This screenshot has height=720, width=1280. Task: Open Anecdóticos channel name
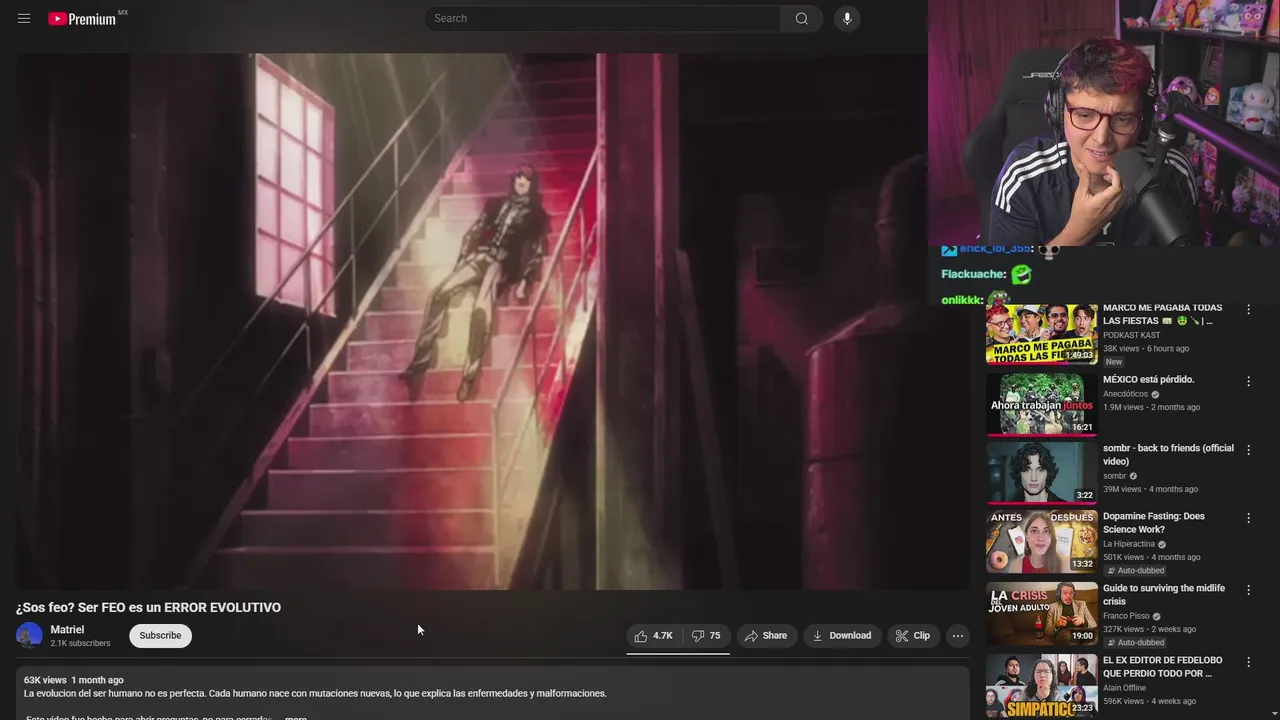point(1126,394)
